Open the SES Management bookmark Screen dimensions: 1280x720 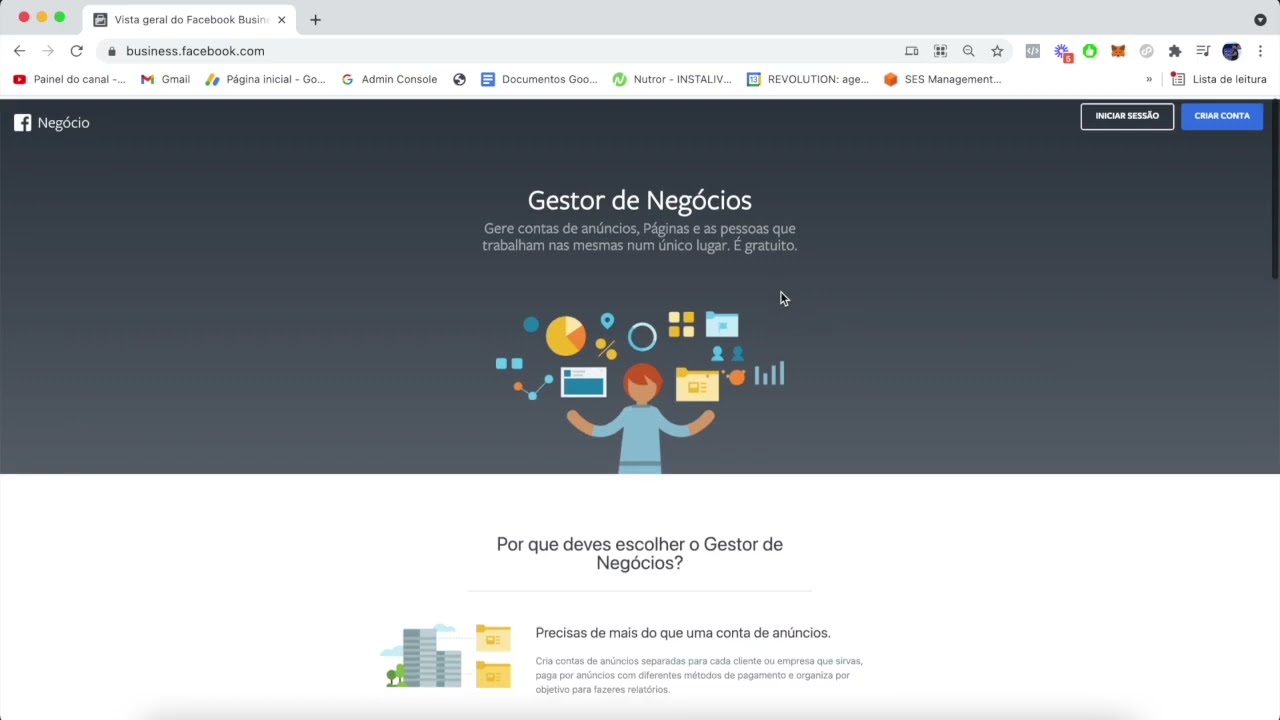[x=942, y=79]
